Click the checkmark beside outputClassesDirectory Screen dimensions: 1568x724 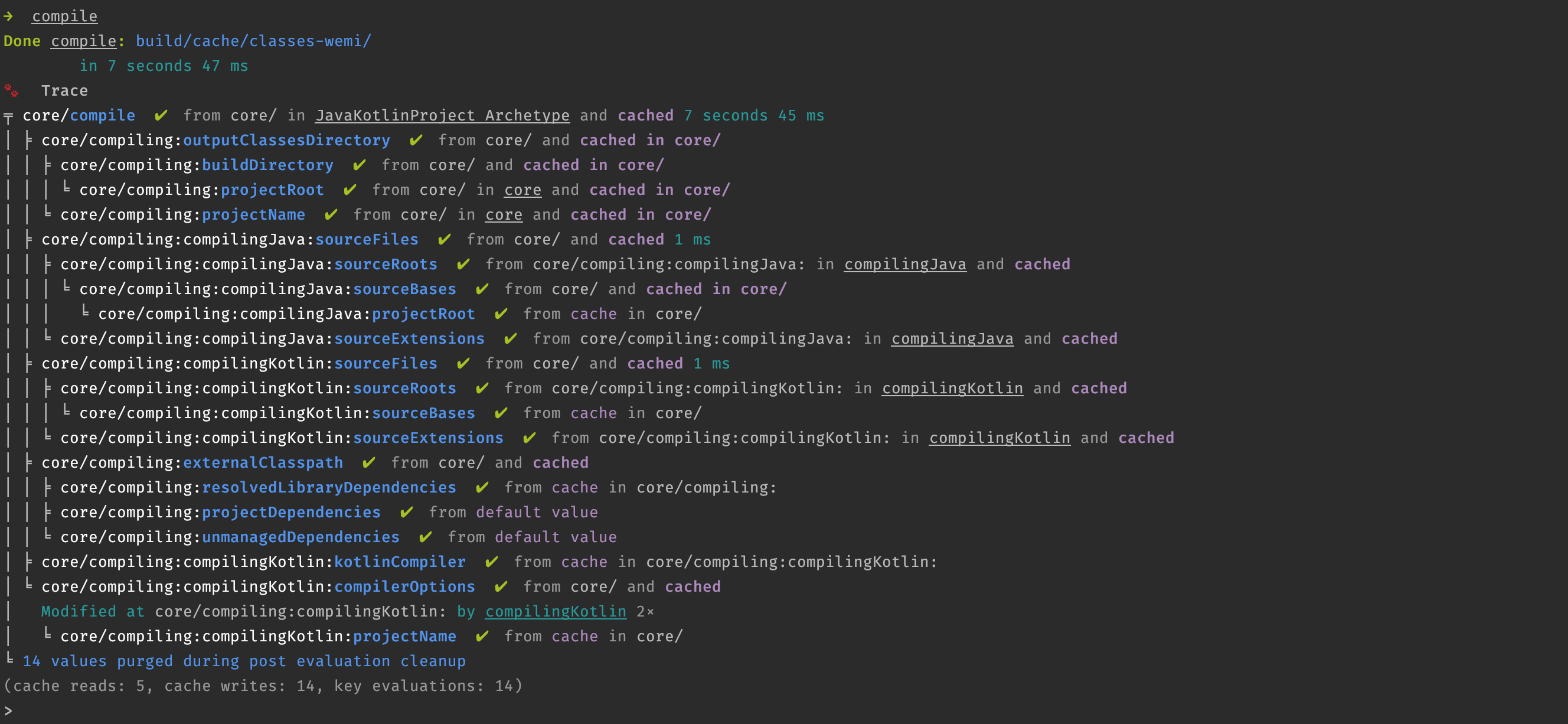[x=416, y=140]
